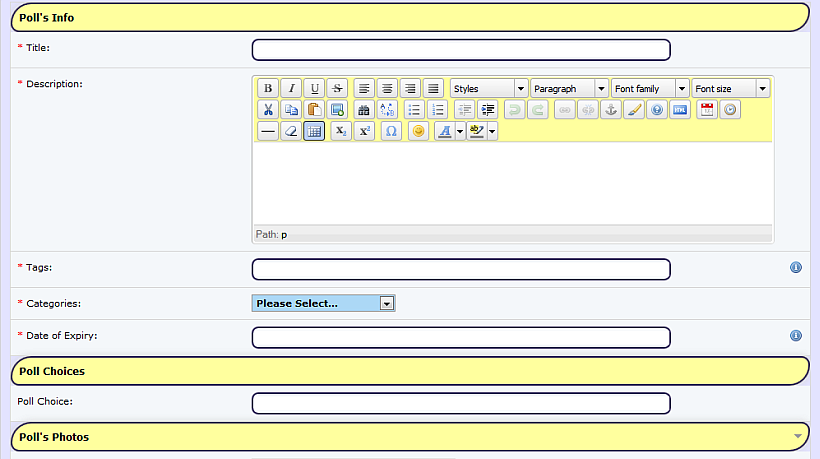Click the info icon beside Tags field
The height and width of the screenshot is (459, 820).
point(796,268)
